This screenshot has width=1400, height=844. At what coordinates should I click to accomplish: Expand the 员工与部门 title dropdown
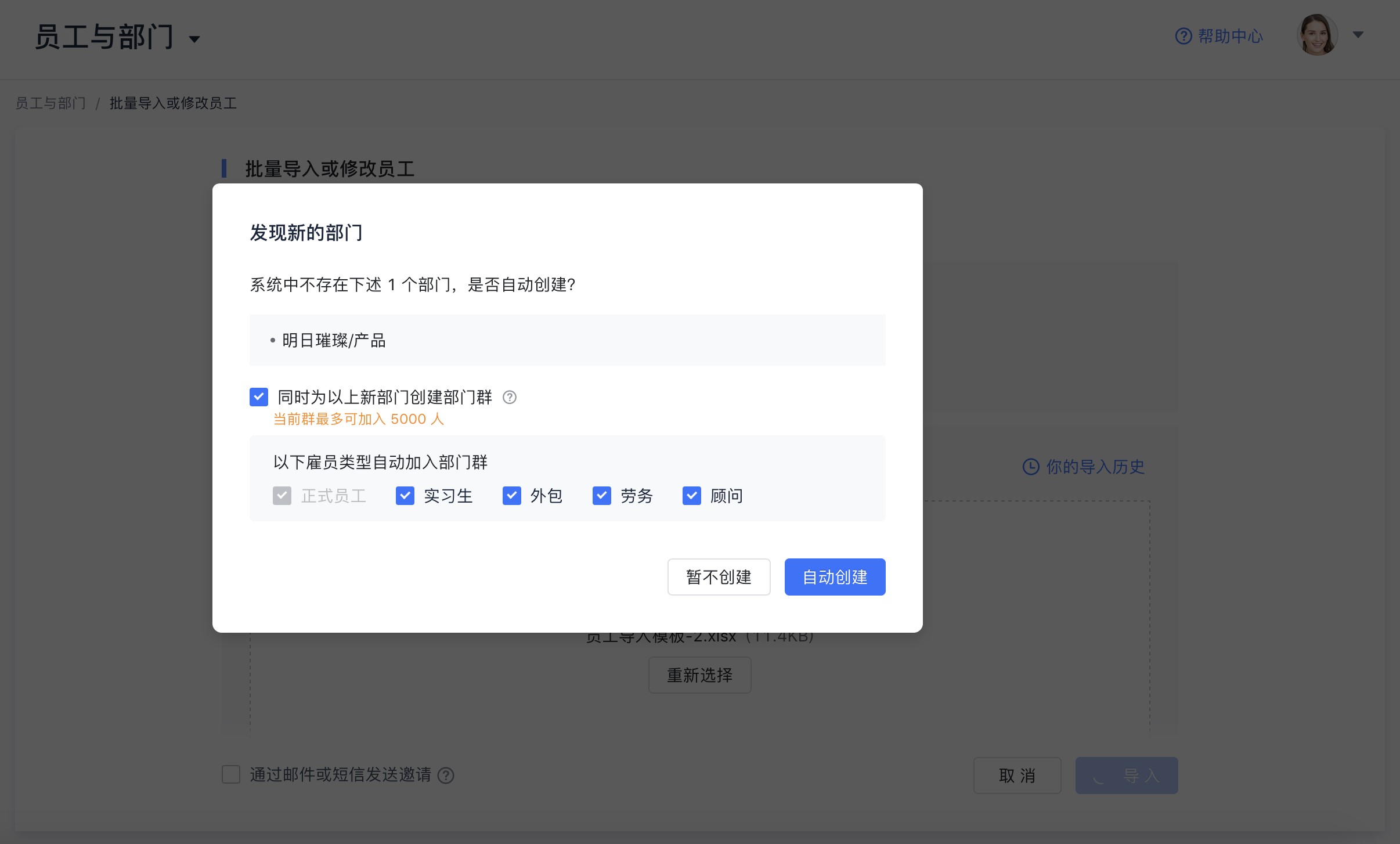194,38
